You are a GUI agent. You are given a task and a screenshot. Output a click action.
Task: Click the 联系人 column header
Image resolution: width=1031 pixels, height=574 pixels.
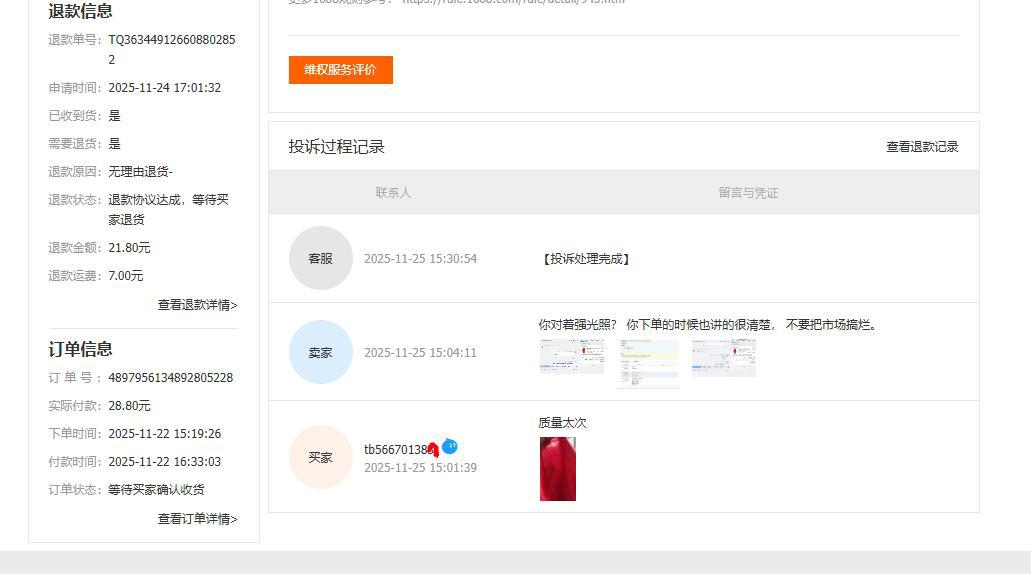click(x=393, y=193)
